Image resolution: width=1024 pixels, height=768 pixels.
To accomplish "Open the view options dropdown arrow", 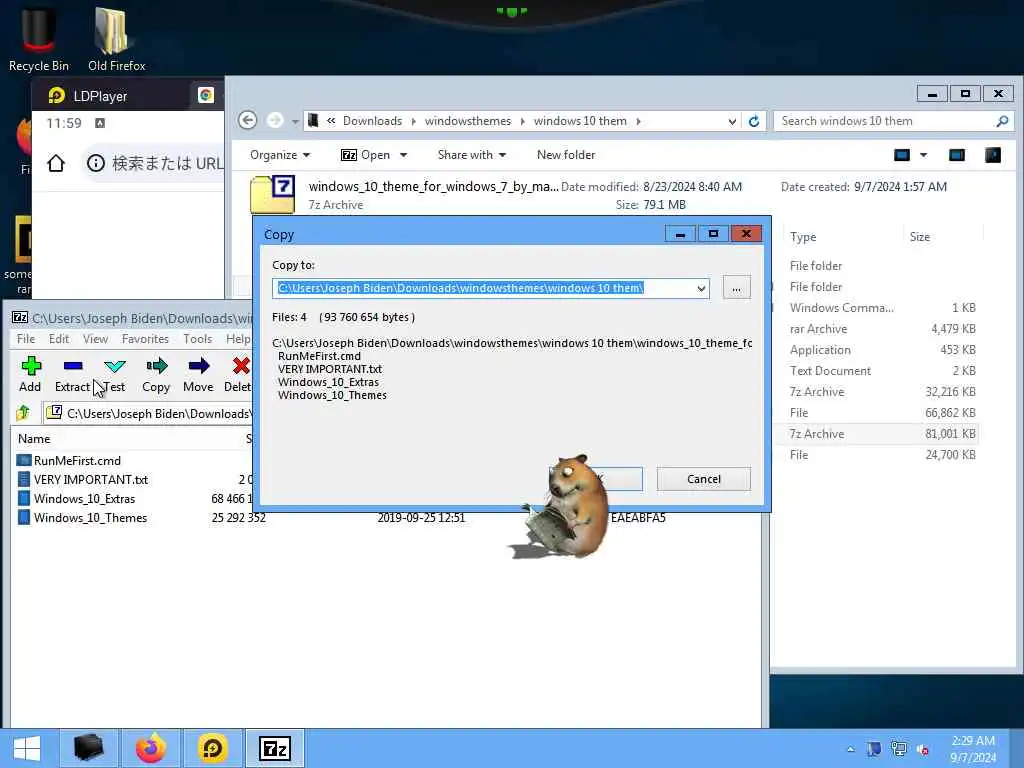I will point(923,155).
